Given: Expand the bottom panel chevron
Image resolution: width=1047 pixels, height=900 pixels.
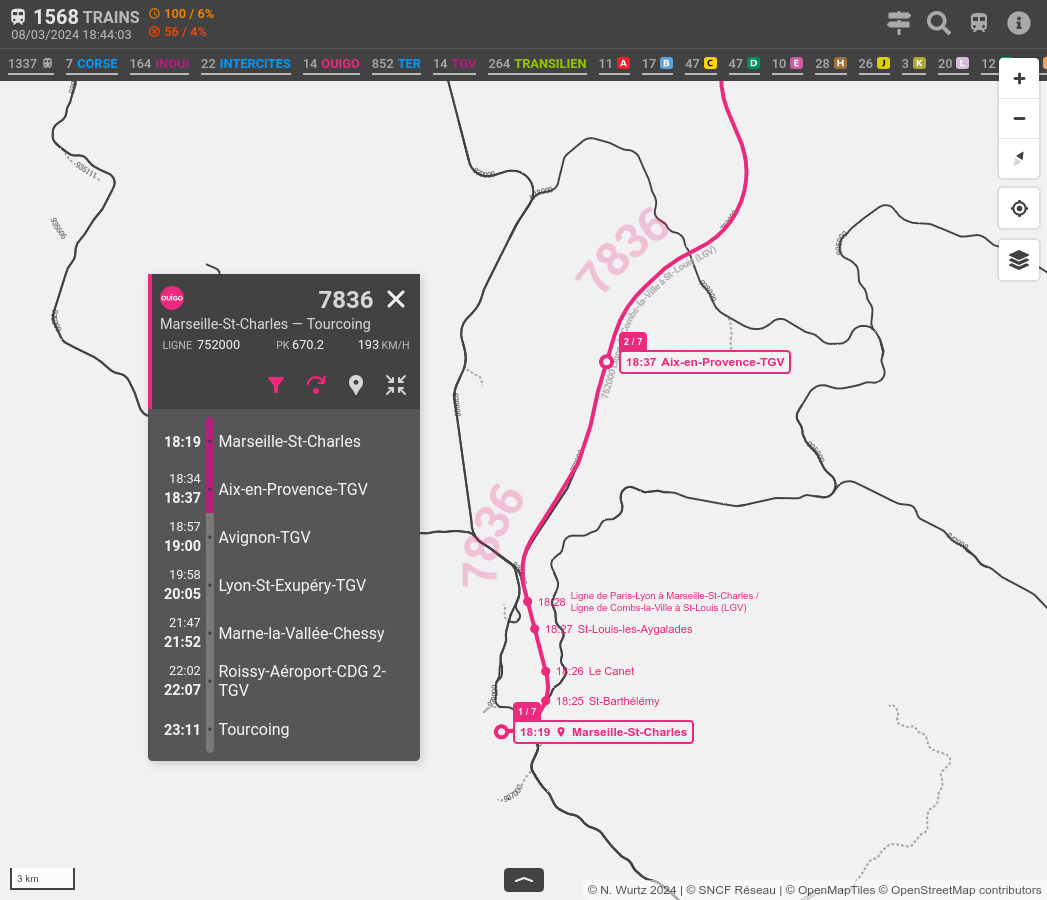Looking at the screenshot, I should click(x=524, y=880).
